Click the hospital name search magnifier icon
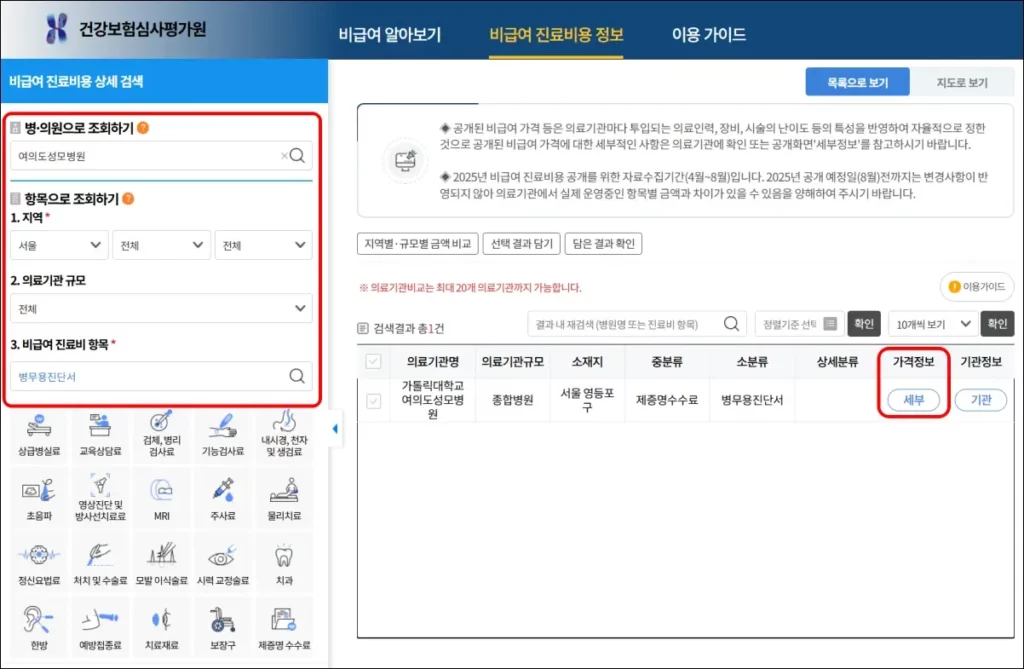1024x669 pixels. 297,155
